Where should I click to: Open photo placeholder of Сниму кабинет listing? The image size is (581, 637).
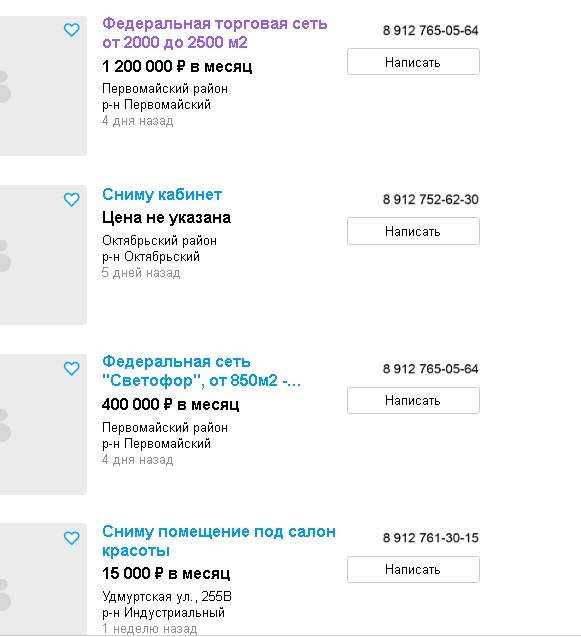pyautogui.click(x=43, y=255)
